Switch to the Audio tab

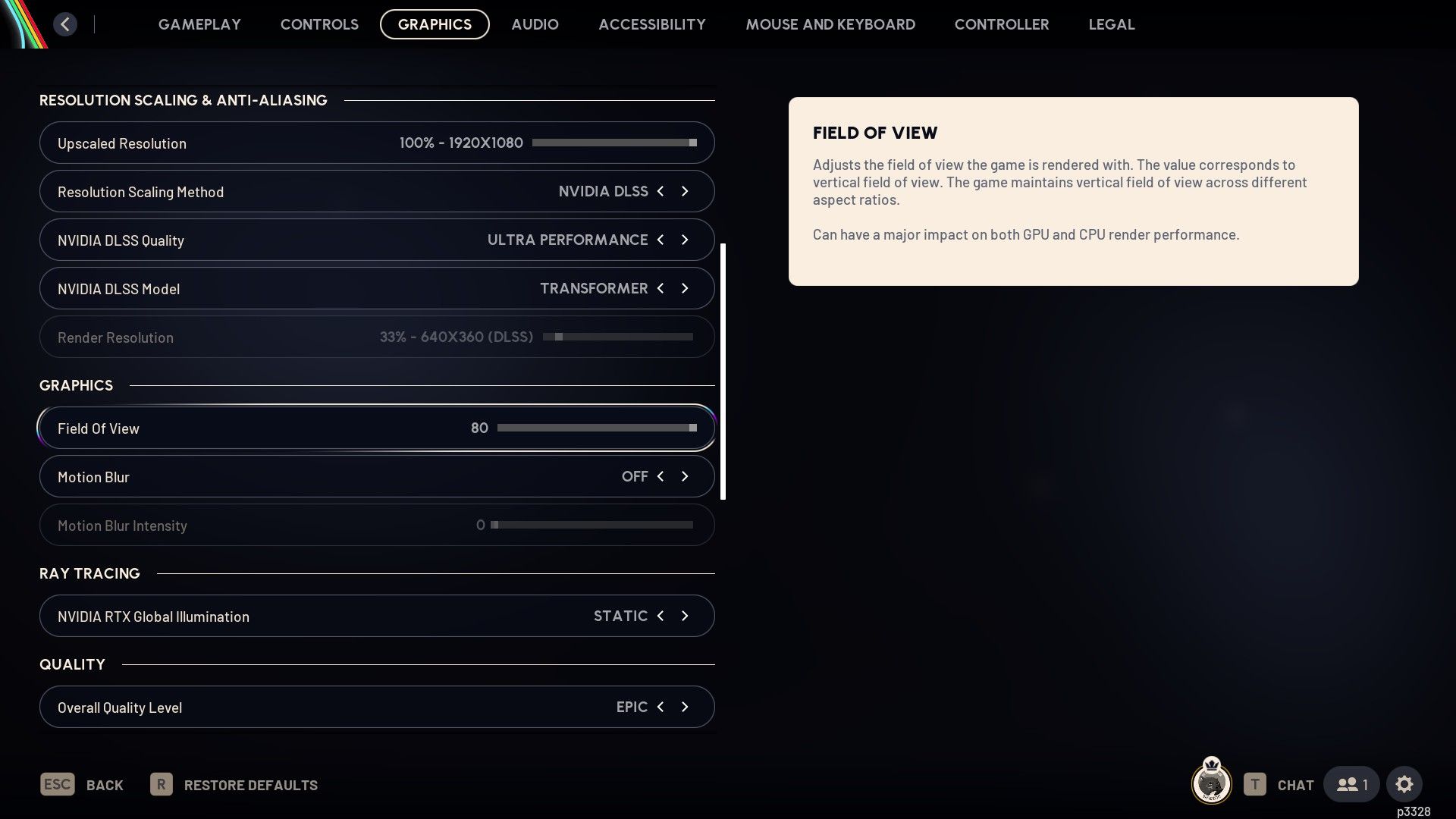[x=535, y=24]
